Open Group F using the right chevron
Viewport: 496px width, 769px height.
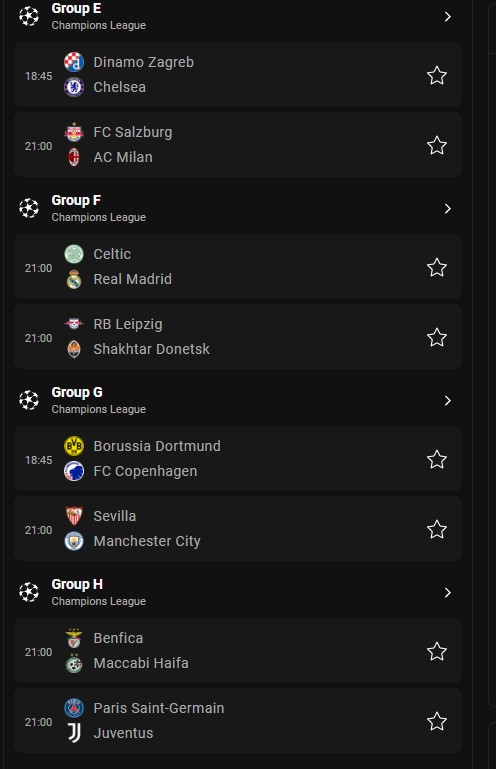tap(447, 209)
